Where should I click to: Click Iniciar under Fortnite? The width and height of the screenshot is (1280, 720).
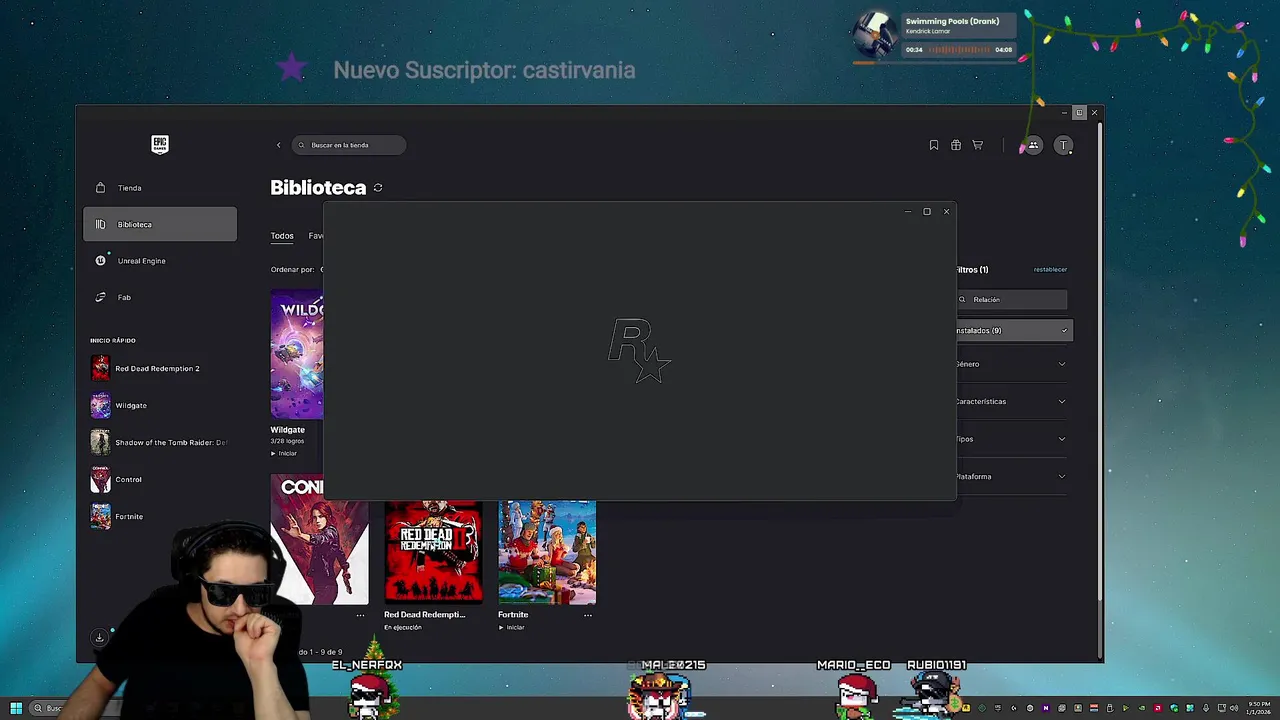[x=512, y=628]
